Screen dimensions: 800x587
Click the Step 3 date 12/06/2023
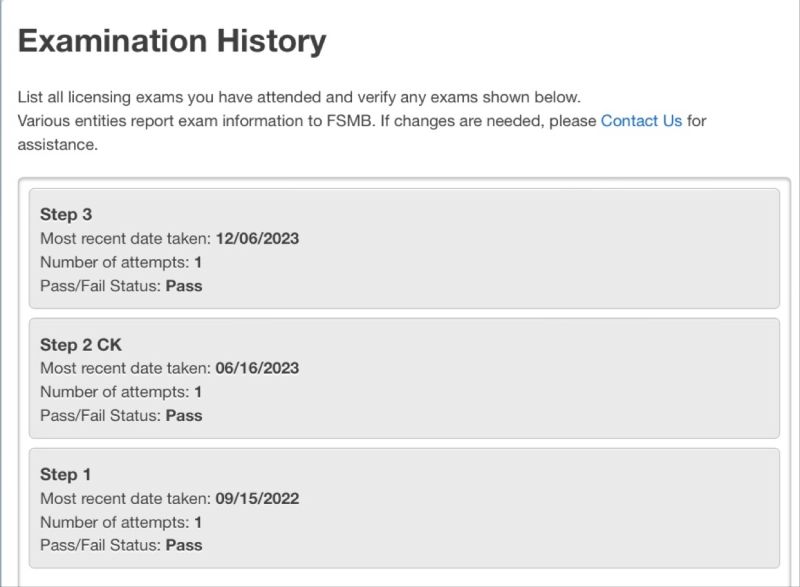tap(257, 239)
